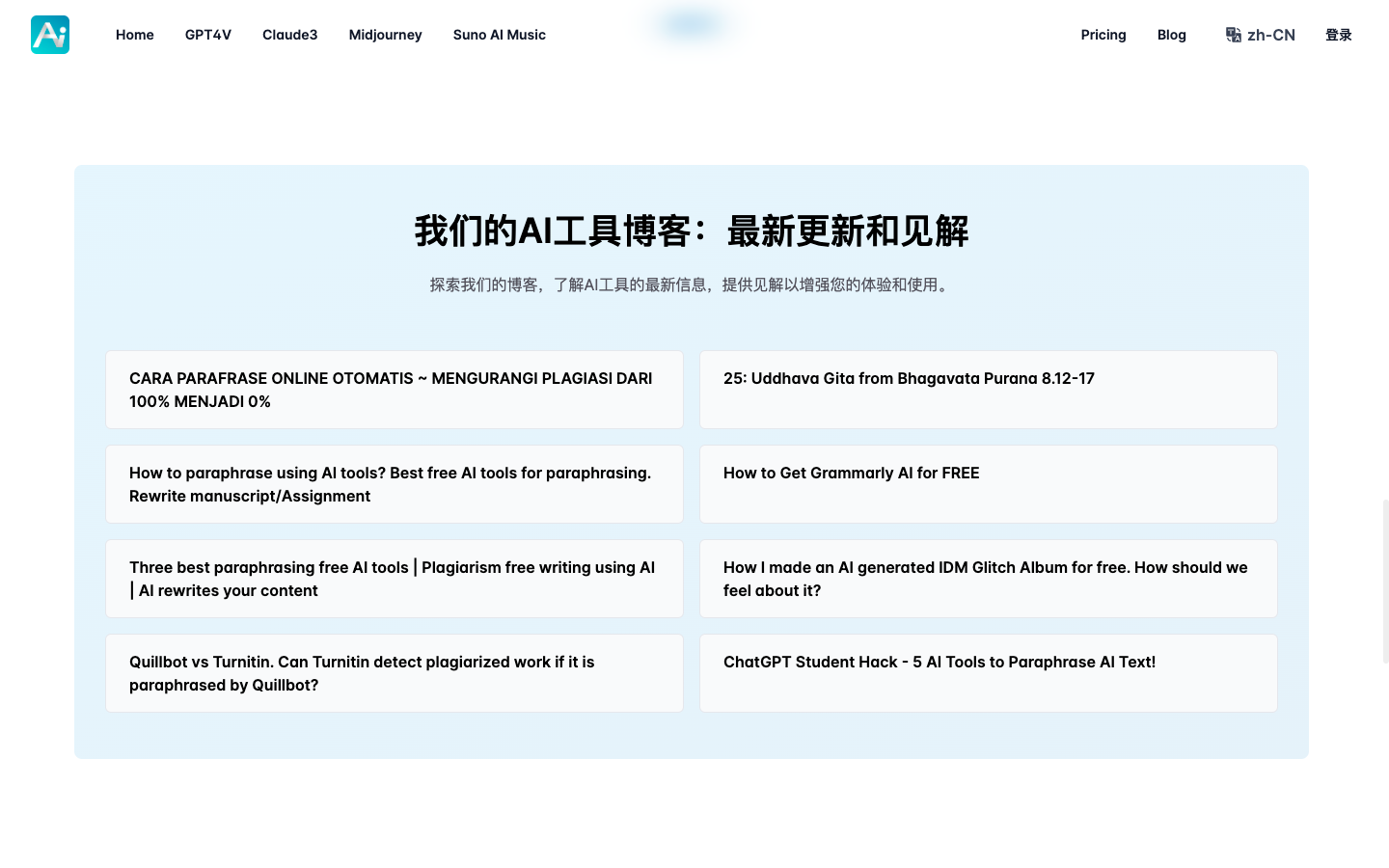The height and width of the screenshot is (868, 1389).
Task: Visit the Pricing page
Action: tap(1103, 35)
